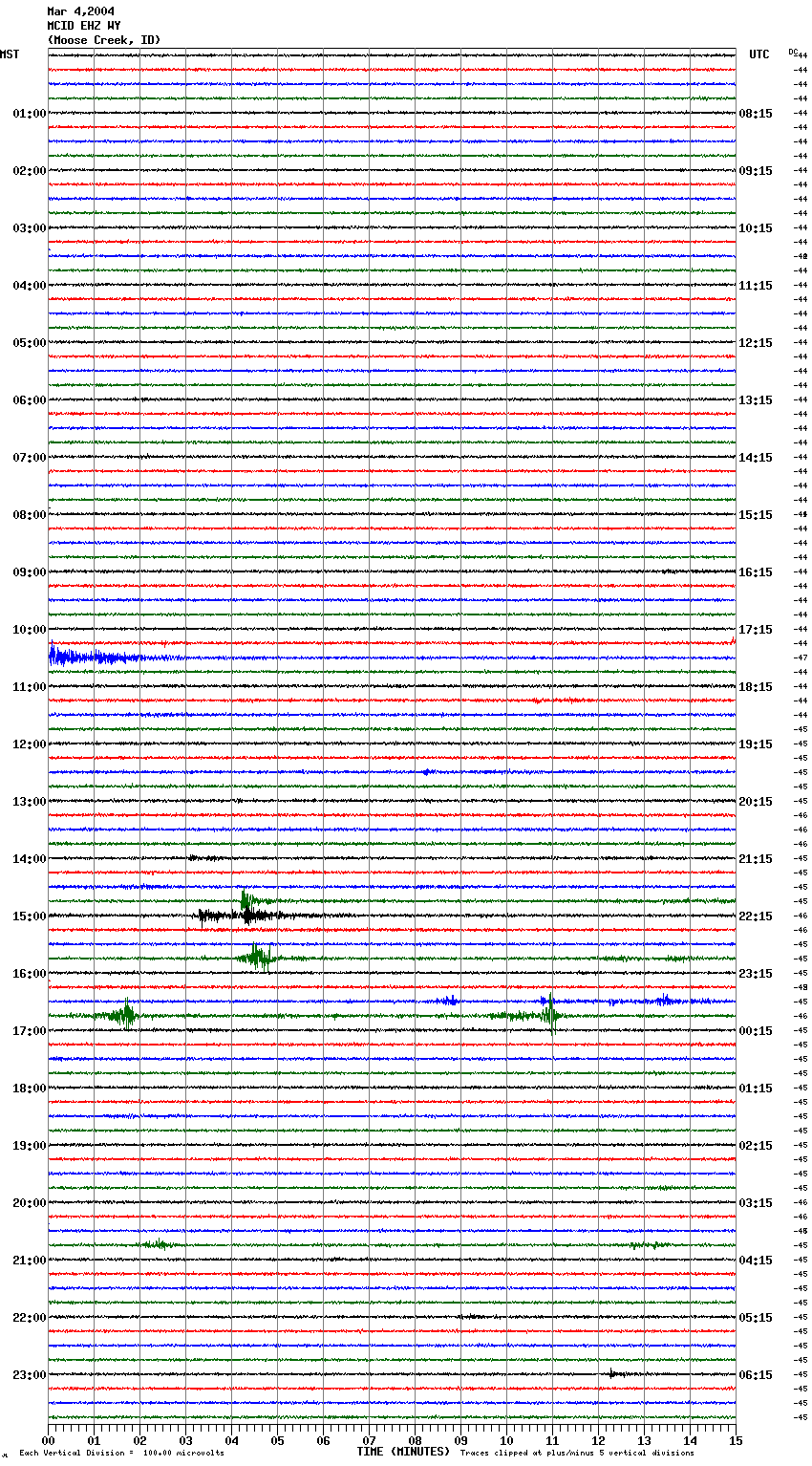The height and width of the screenshot is (1466, 812).
Task: Click the '13:00' MST hour label
Action: (x=30, y=802)
